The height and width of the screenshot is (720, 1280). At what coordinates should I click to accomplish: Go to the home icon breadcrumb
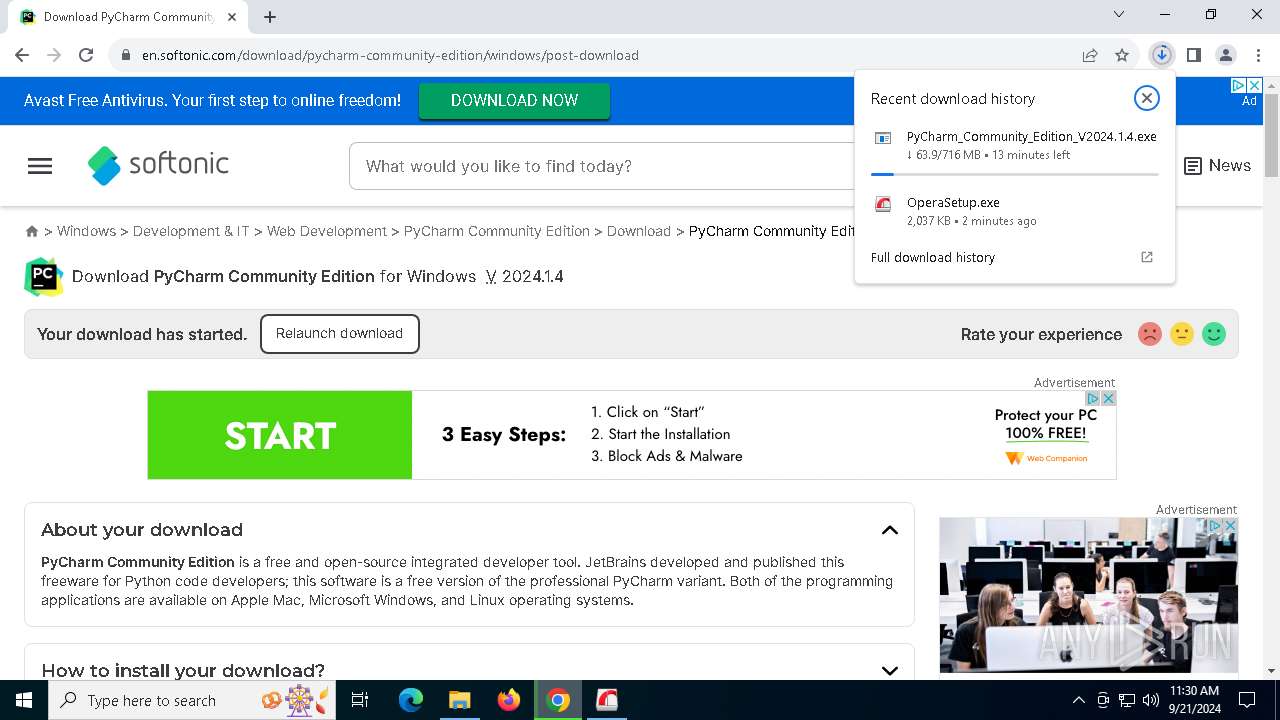[32, 231]
